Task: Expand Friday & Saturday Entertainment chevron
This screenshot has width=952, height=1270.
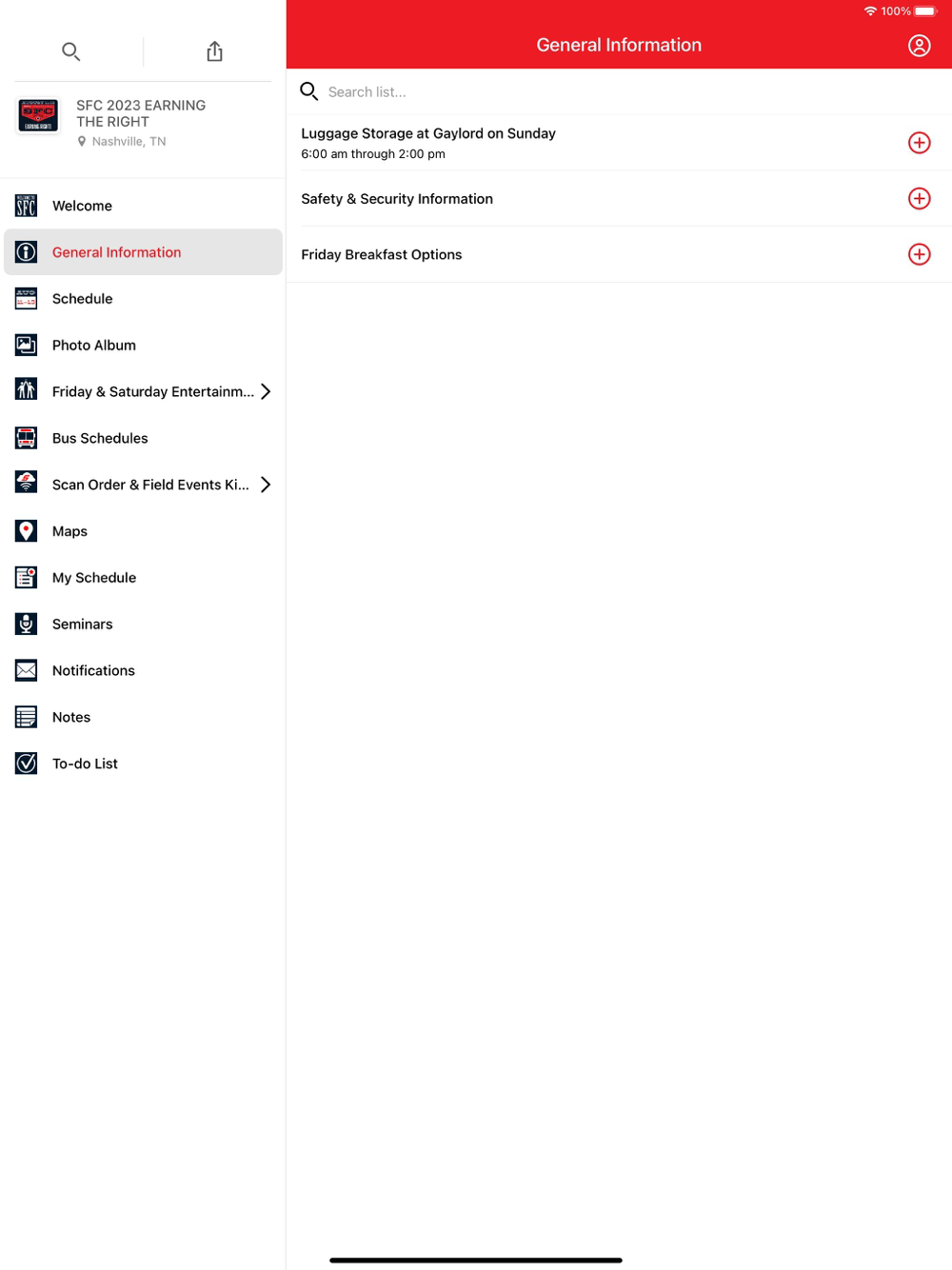Action: [x=266, y=391]
